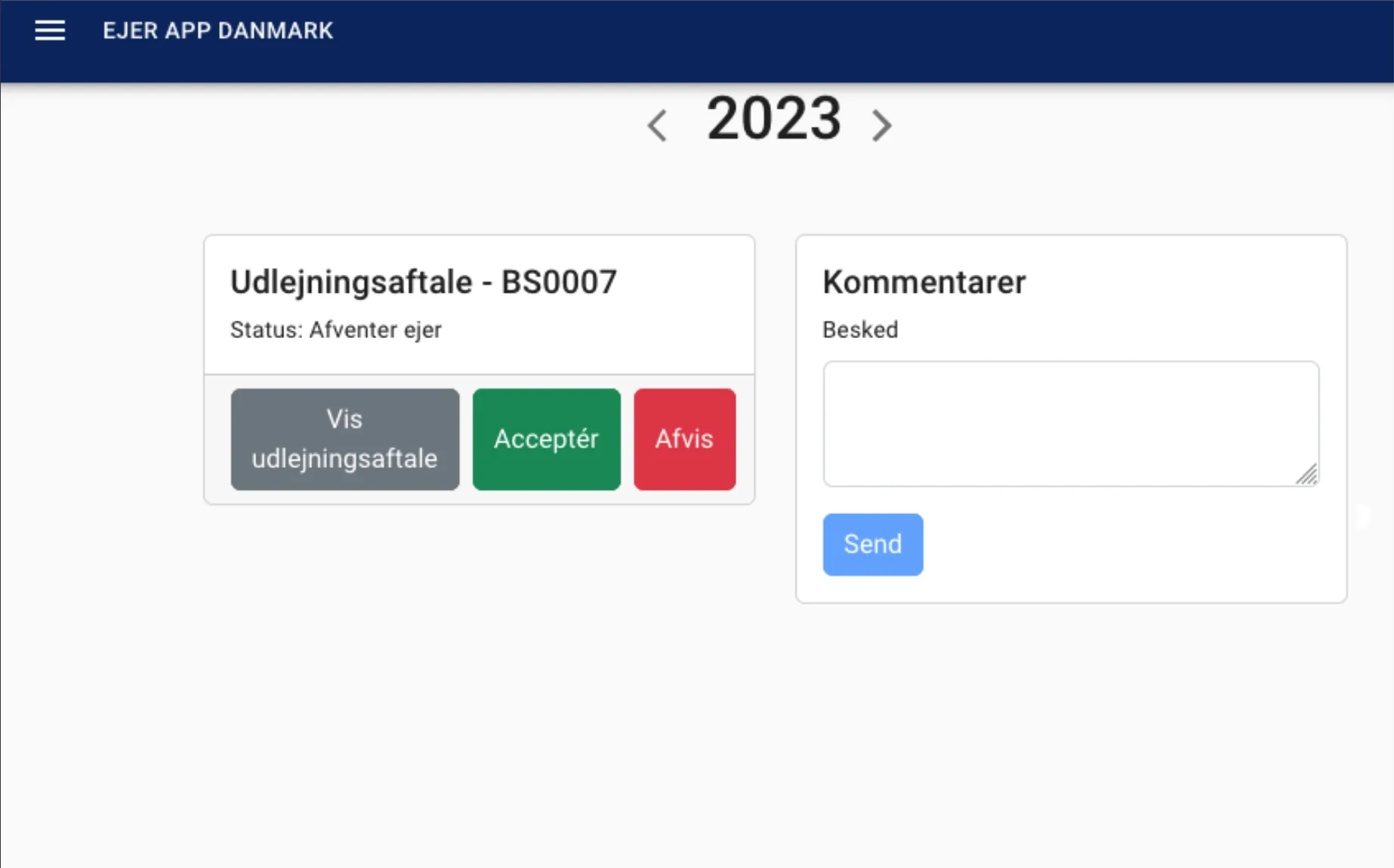Open "Vis udlejningsaftale"
The height and width of the screenshot is (868, 1394).
pyautogui.click(x=344, y=439)
